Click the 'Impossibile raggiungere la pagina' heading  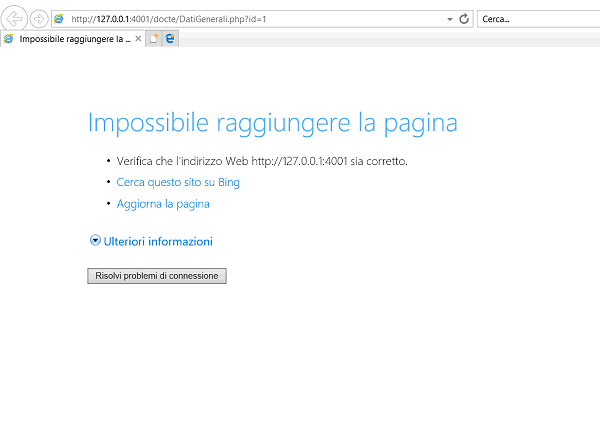click(272, 123)
